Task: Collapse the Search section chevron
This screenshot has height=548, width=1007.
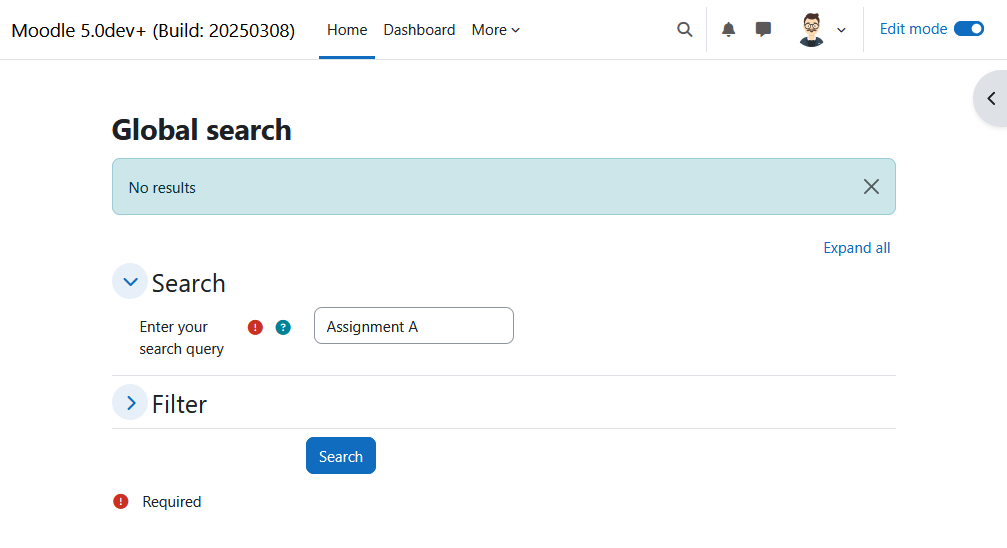Action: pos(130,281)
